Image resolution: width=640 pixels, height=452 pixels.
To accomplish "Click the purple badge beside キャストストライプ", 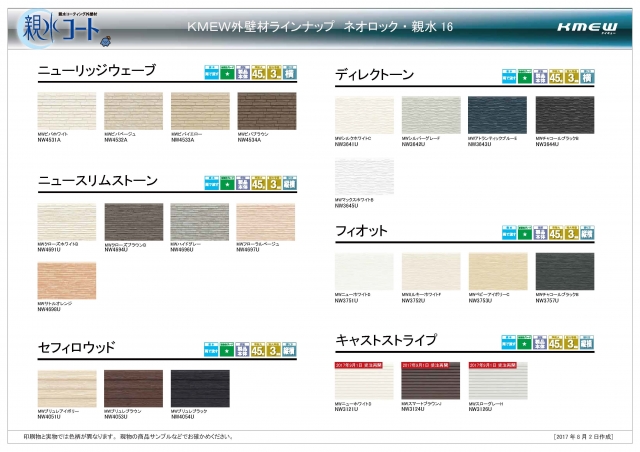I will [x=540, y=342].
